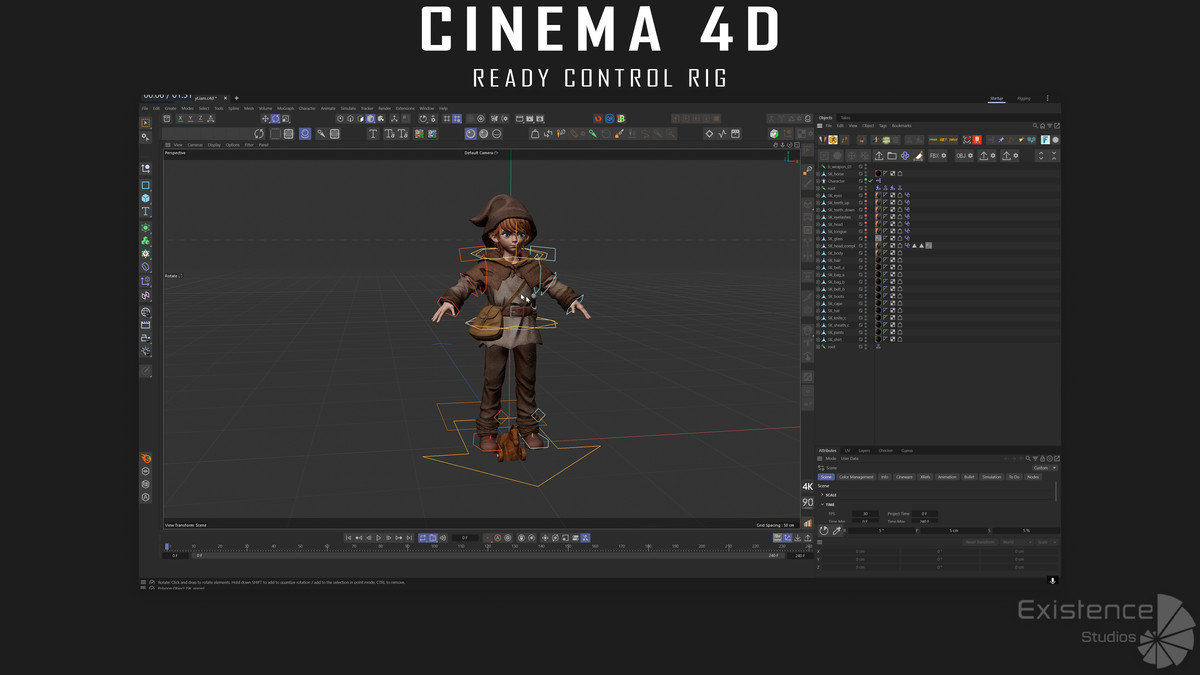The image size is (1200, 675).
Task: Toggle visibility dots of SK_head
Action: 866,224
